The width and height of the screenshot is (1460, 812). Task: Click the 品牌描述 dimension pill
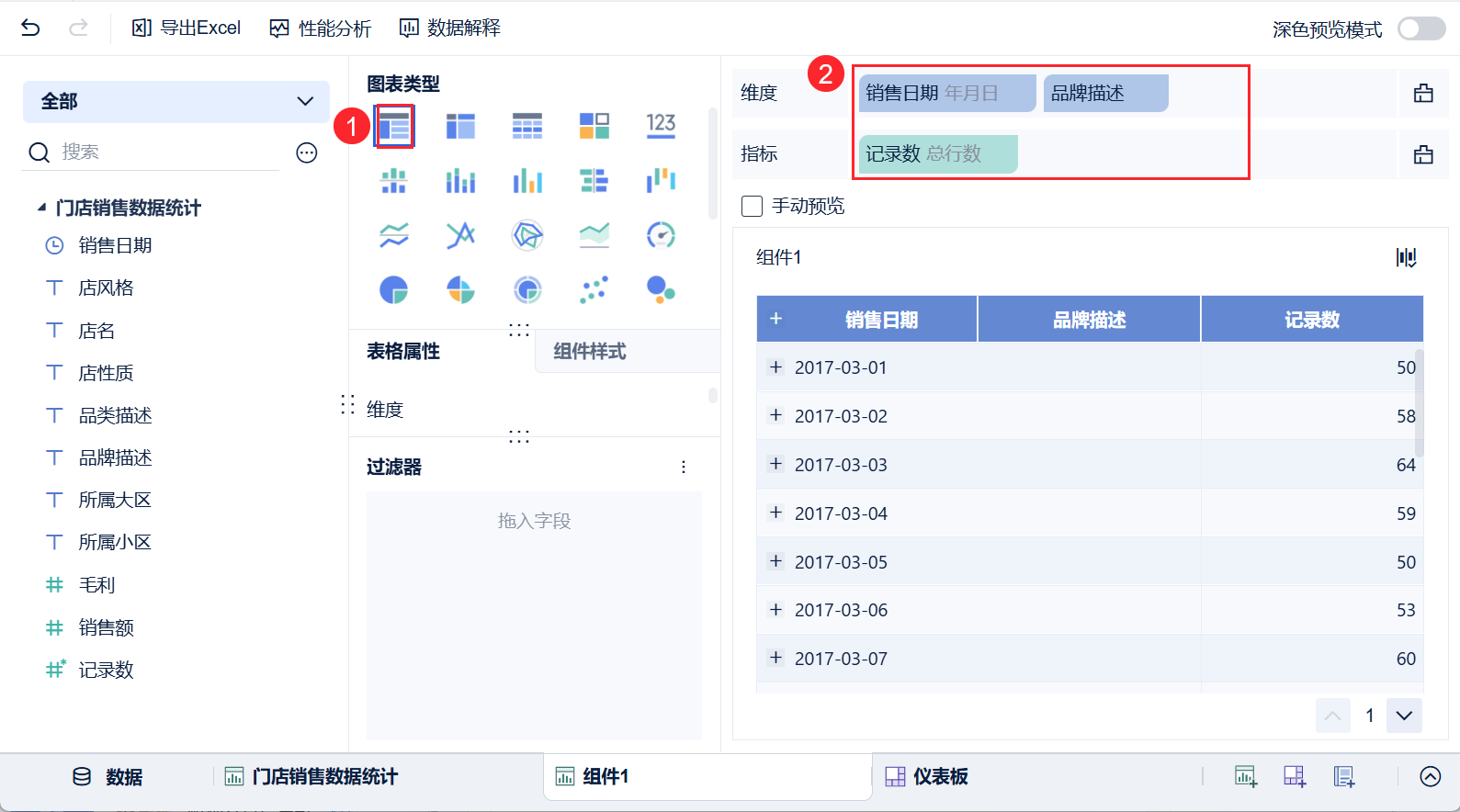[x=1106, y=93]
